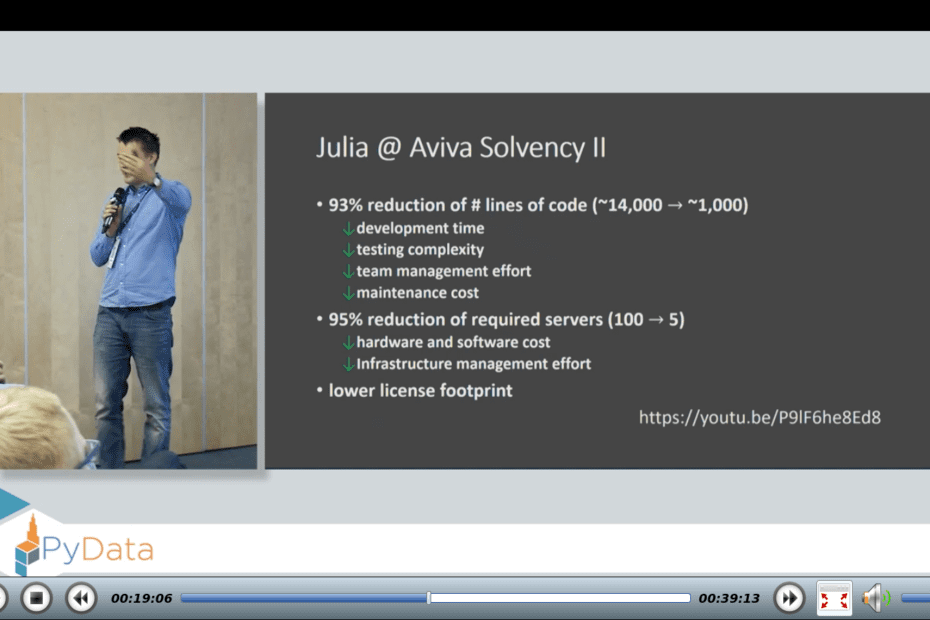
Task: Click the 'maintenance cost' sub-bullet
Action: (x=411, y=293)
